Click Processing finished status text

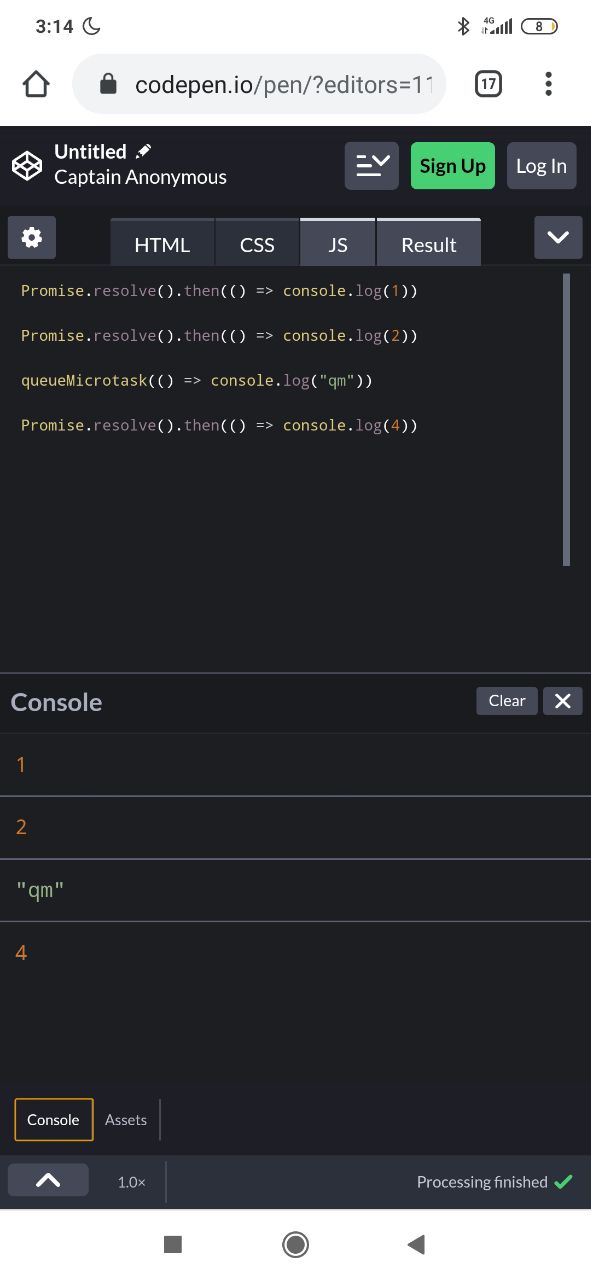(x=482, y=1182)
